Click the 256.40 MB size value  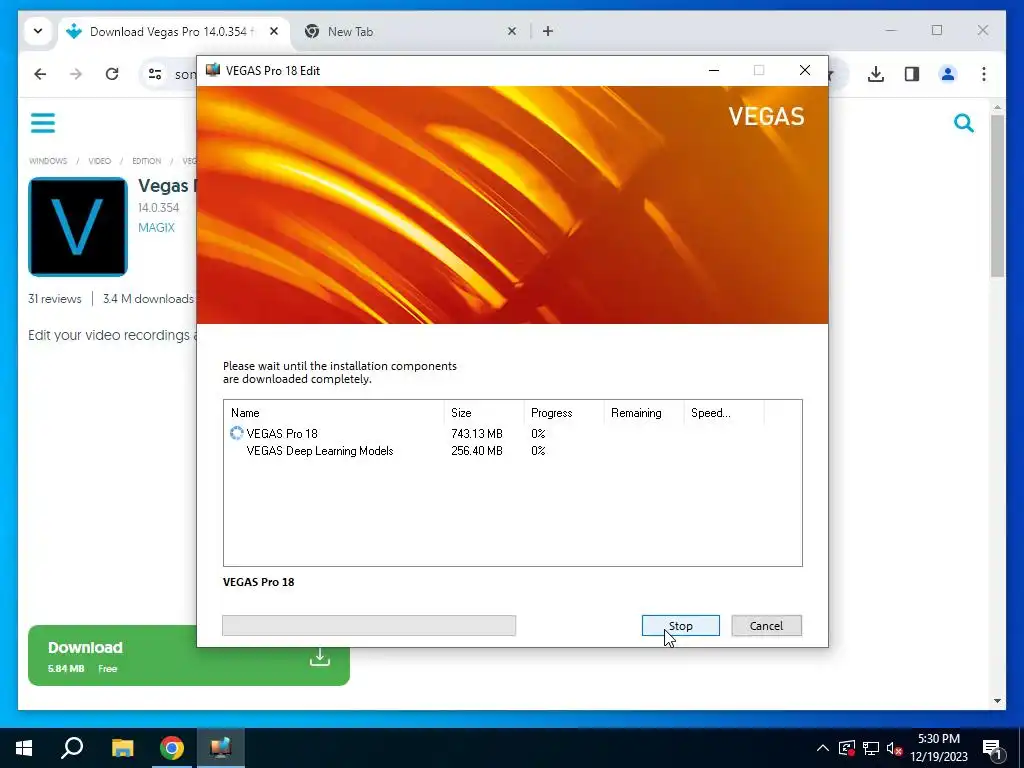click(477, 451)
